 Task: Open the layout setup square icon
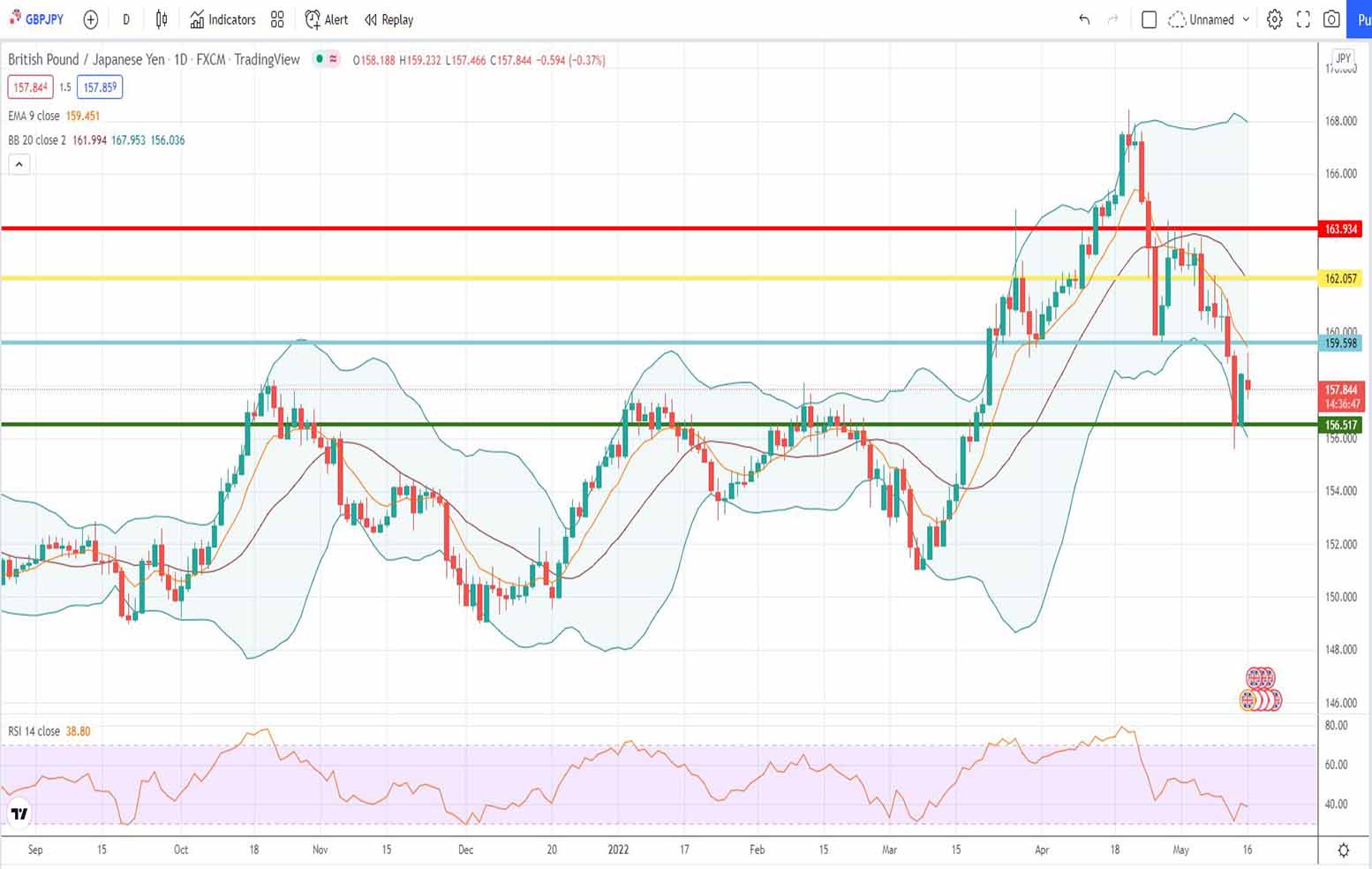(1149, 19)
